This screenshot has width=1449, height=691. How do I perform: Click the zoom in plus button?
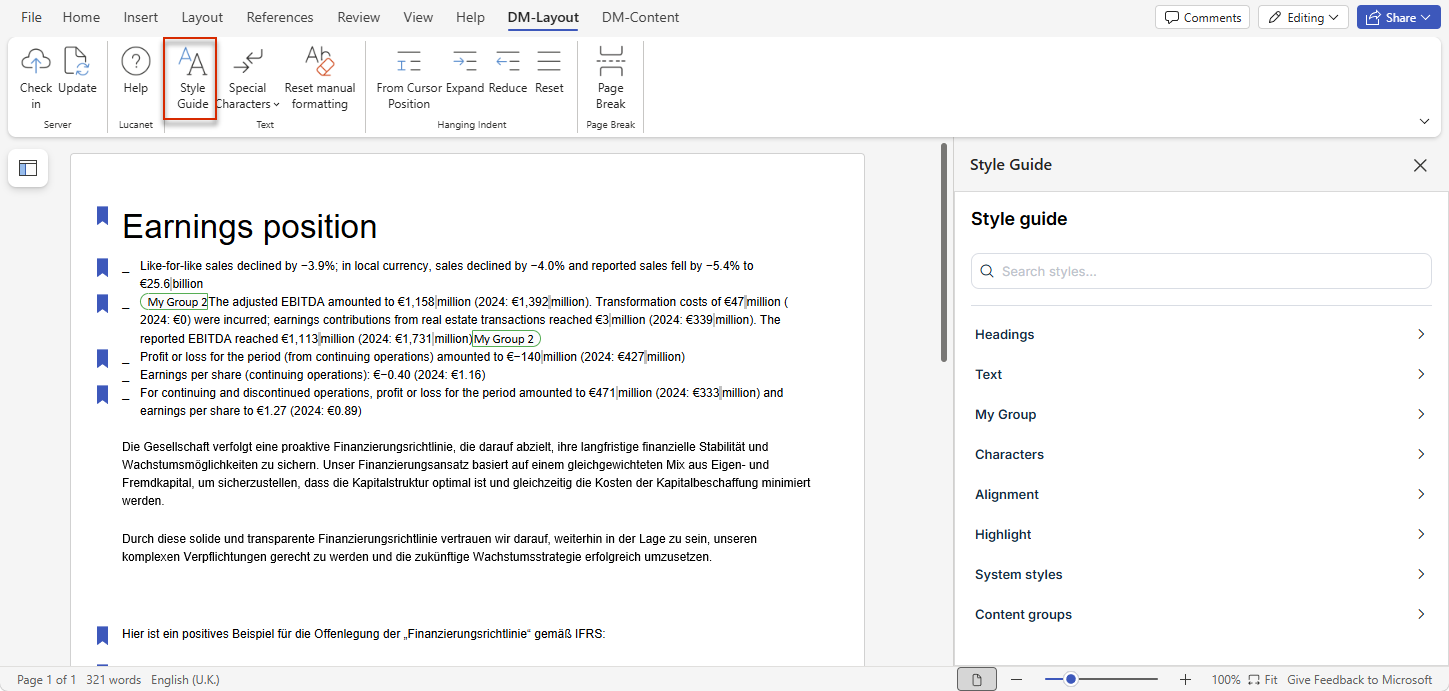point(1185,680)
